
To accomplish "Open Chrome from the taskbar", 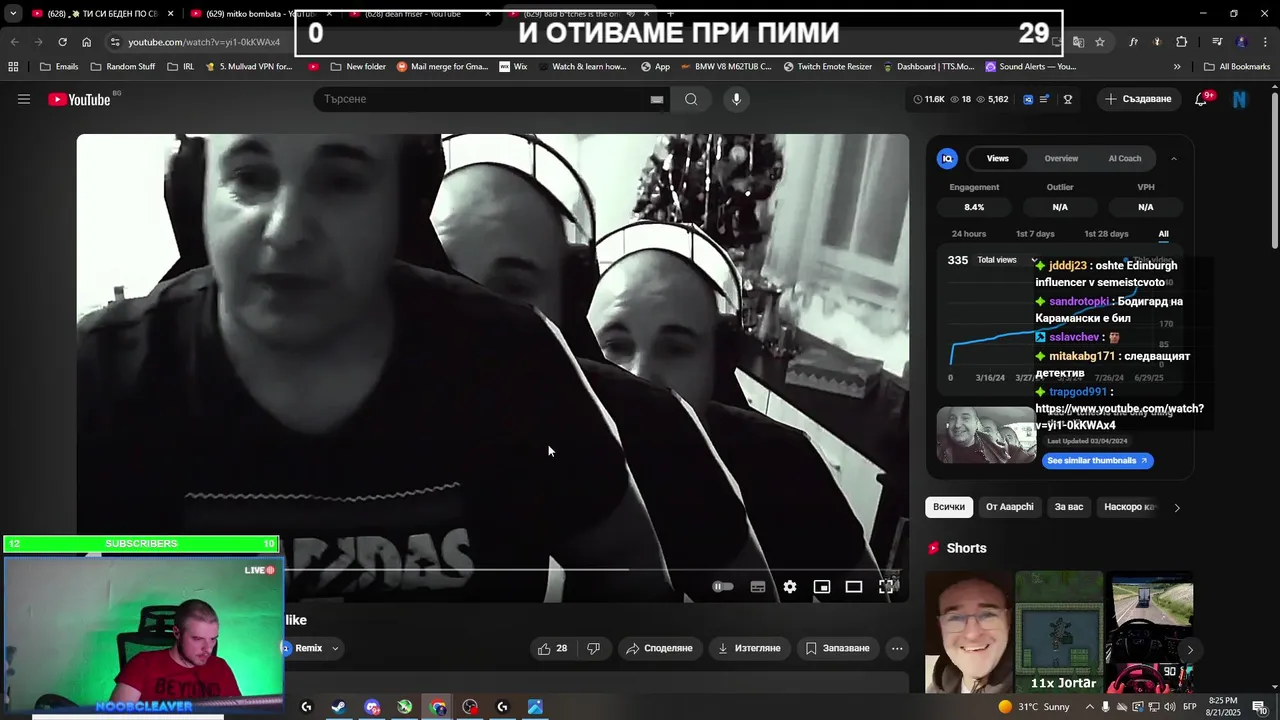I will click(438, 707).
